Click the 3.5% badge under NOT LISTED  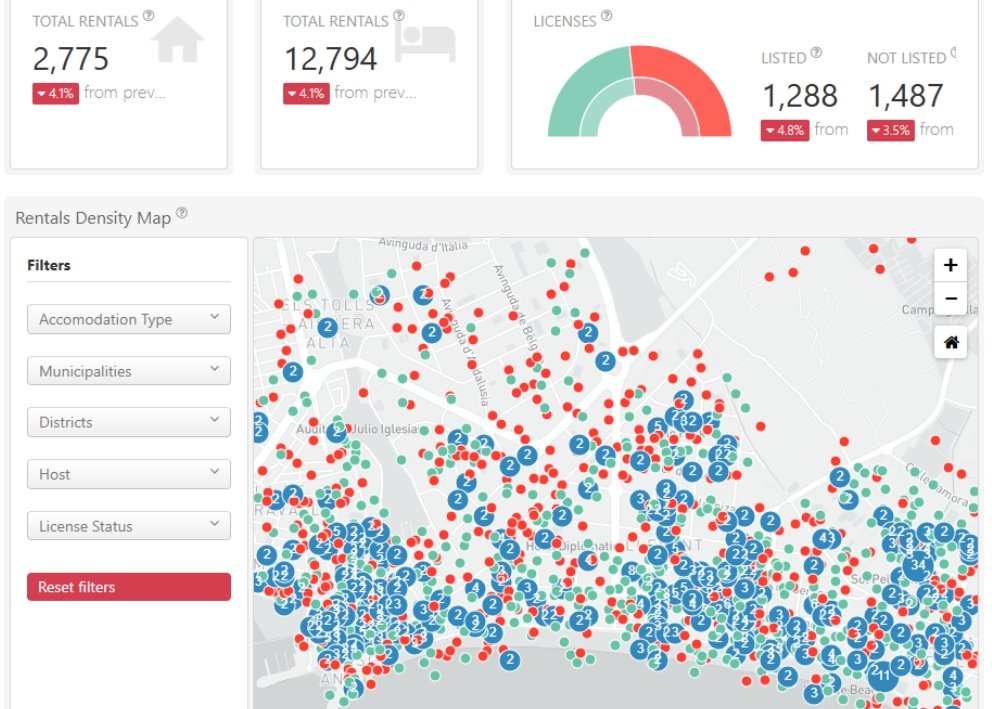890,130
